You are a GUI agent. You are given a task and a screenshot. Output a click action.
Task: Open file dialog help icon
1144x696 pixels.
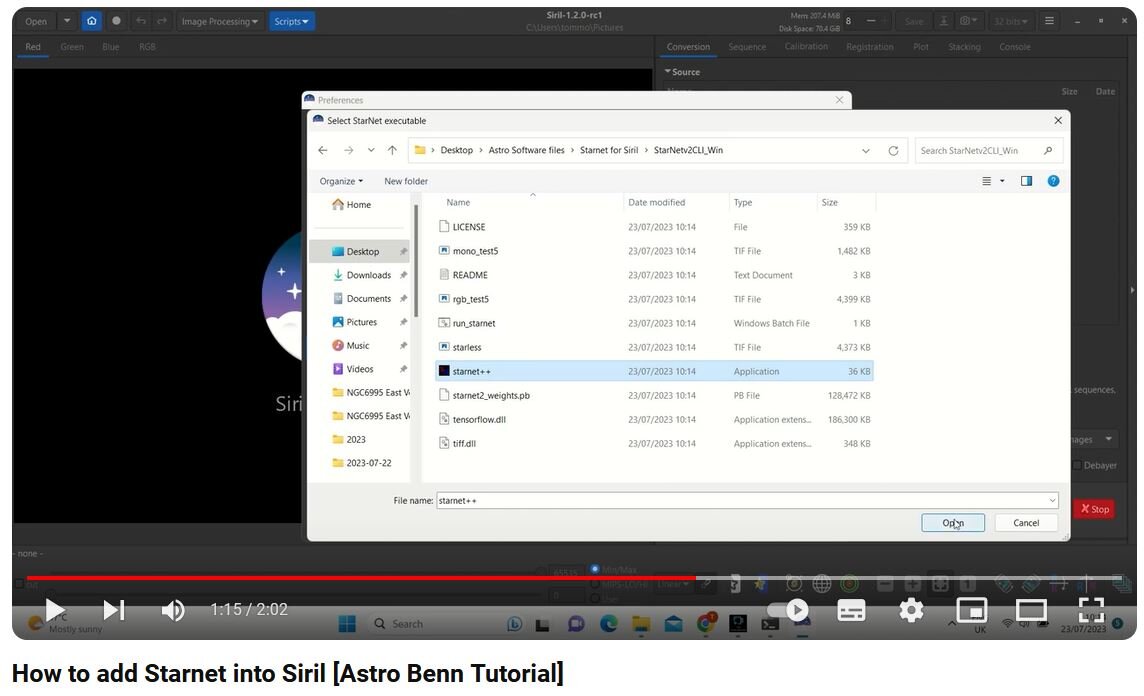pos(1053,181)
